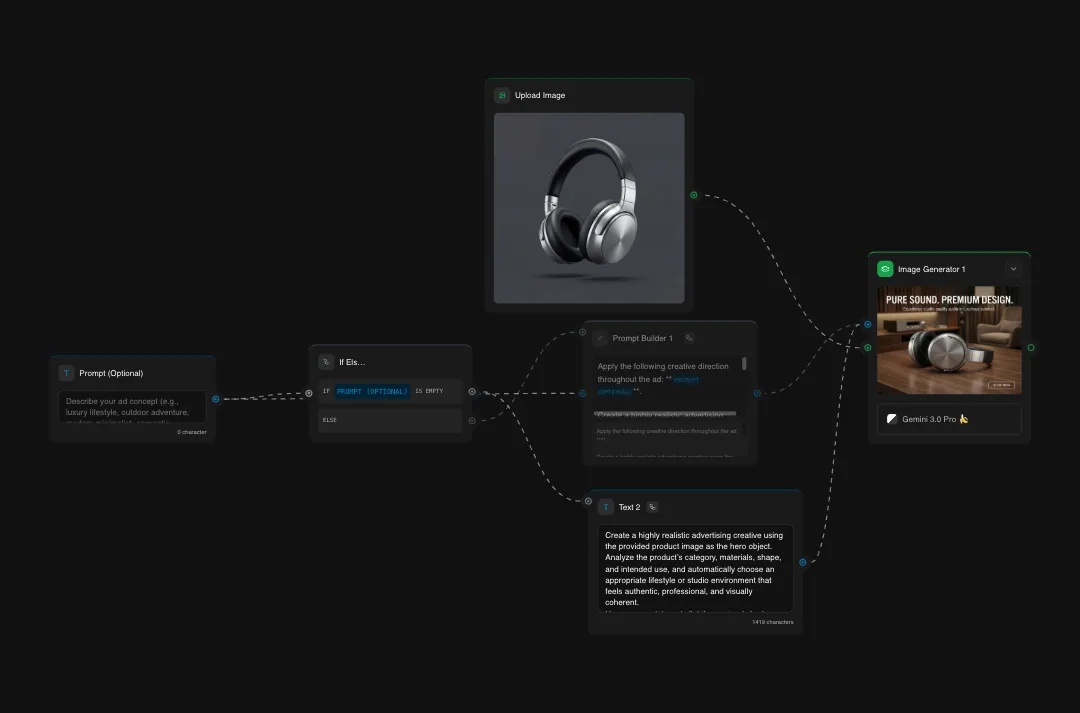Click the Upload Image node's picture icon
1080x713 pixels.
pos(501,95)
